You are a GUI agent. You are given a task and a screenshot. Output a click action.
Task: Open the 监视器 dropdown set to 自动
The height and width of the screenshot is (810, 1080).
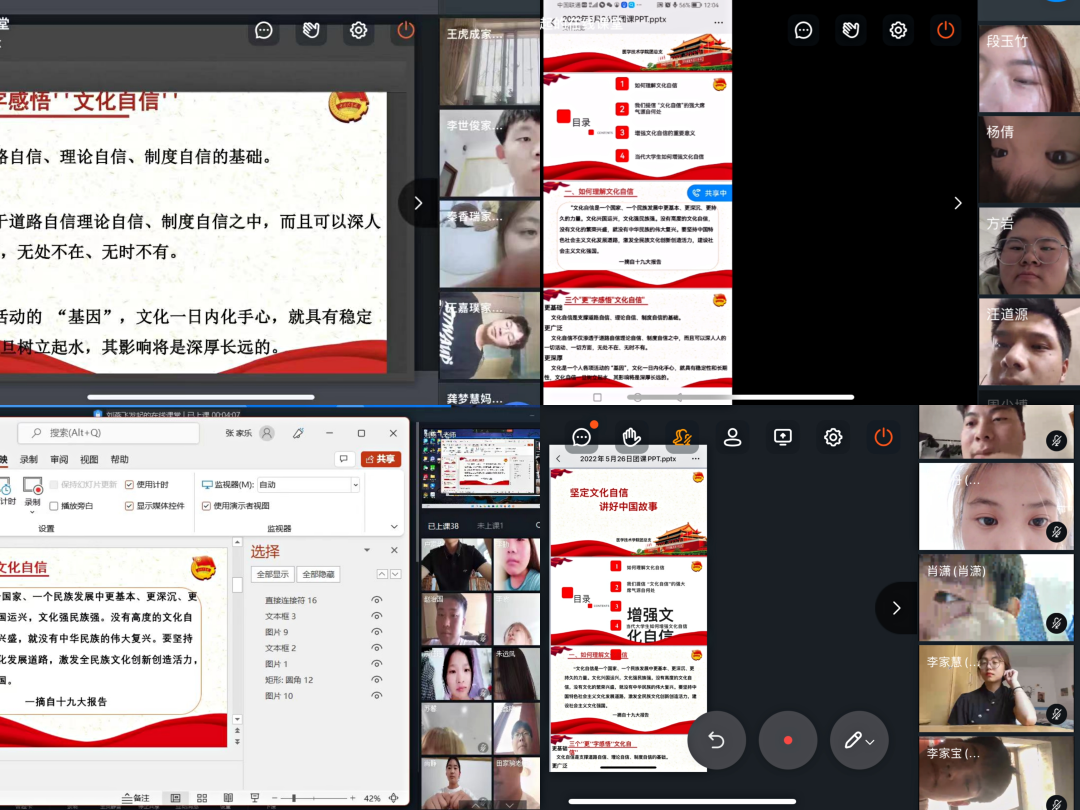pyautogui.click(x=354, y=485)
